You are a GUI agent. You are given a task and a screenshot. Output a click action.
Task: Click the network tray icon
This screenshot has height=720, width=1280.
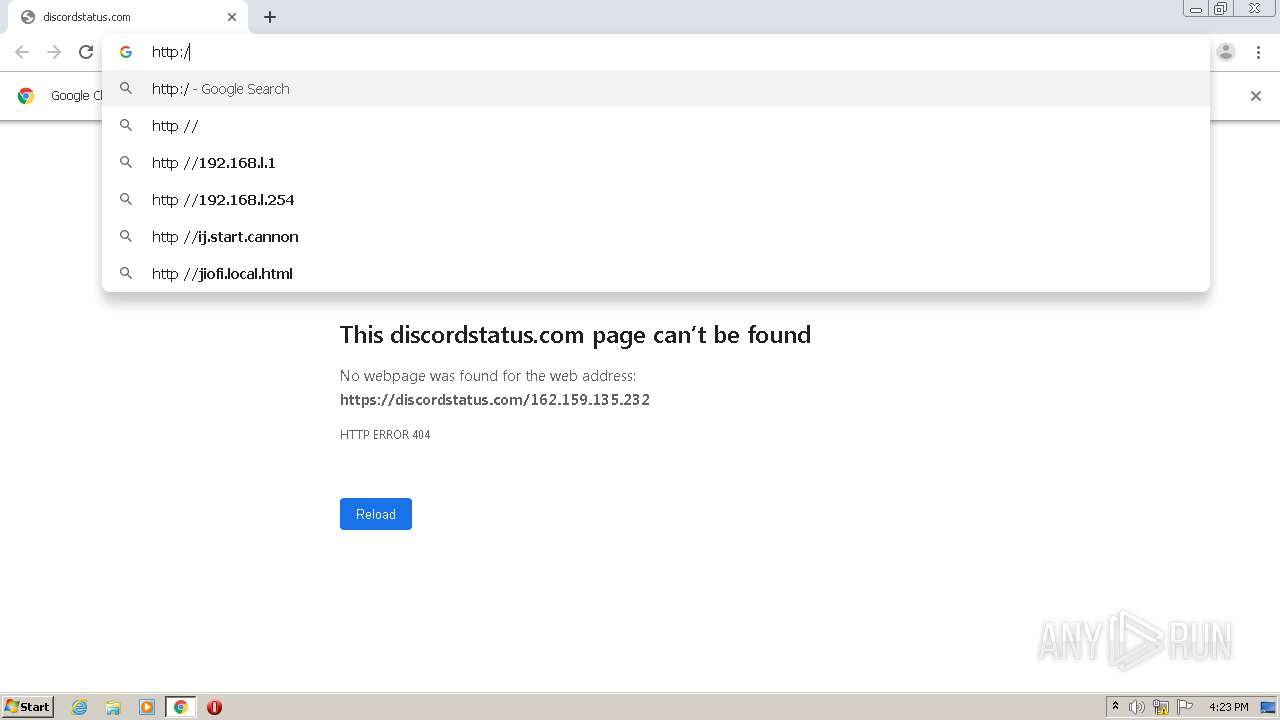[1161, 707]
